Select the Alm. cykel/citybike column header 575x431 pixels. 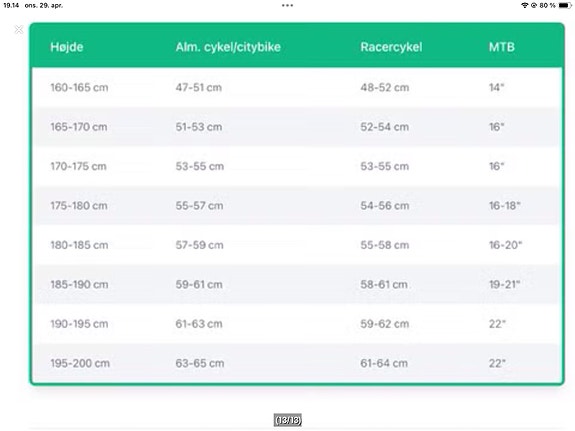(228, 47)
